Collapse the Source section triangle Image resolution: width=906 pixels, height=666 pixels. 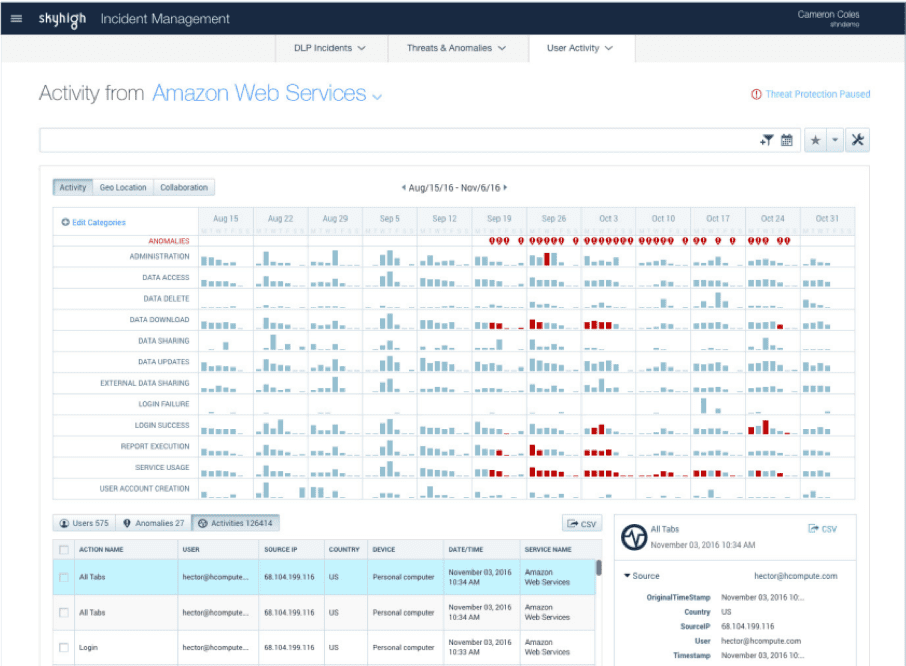(627, 576)
